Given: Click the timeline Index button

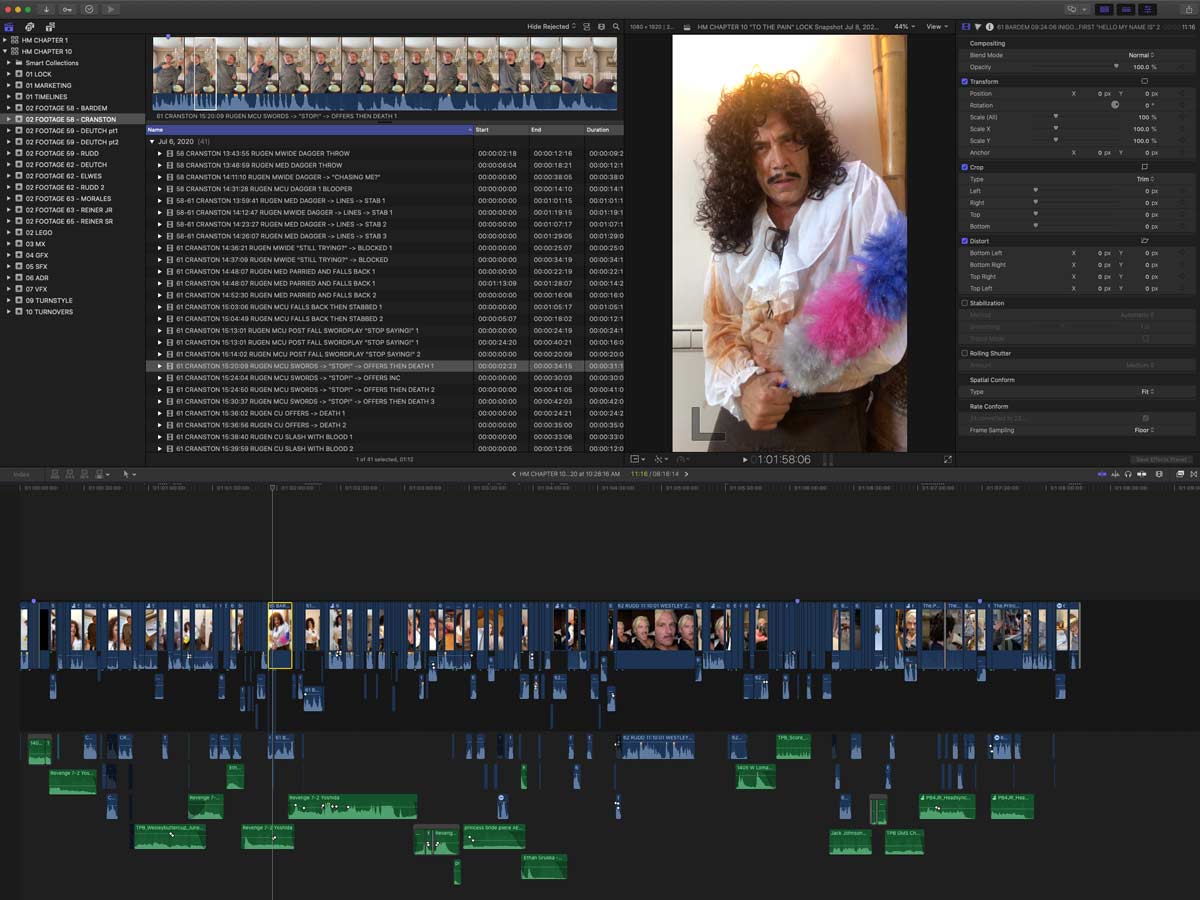Looking at the screenshot, I should click(x=21, y=474).
